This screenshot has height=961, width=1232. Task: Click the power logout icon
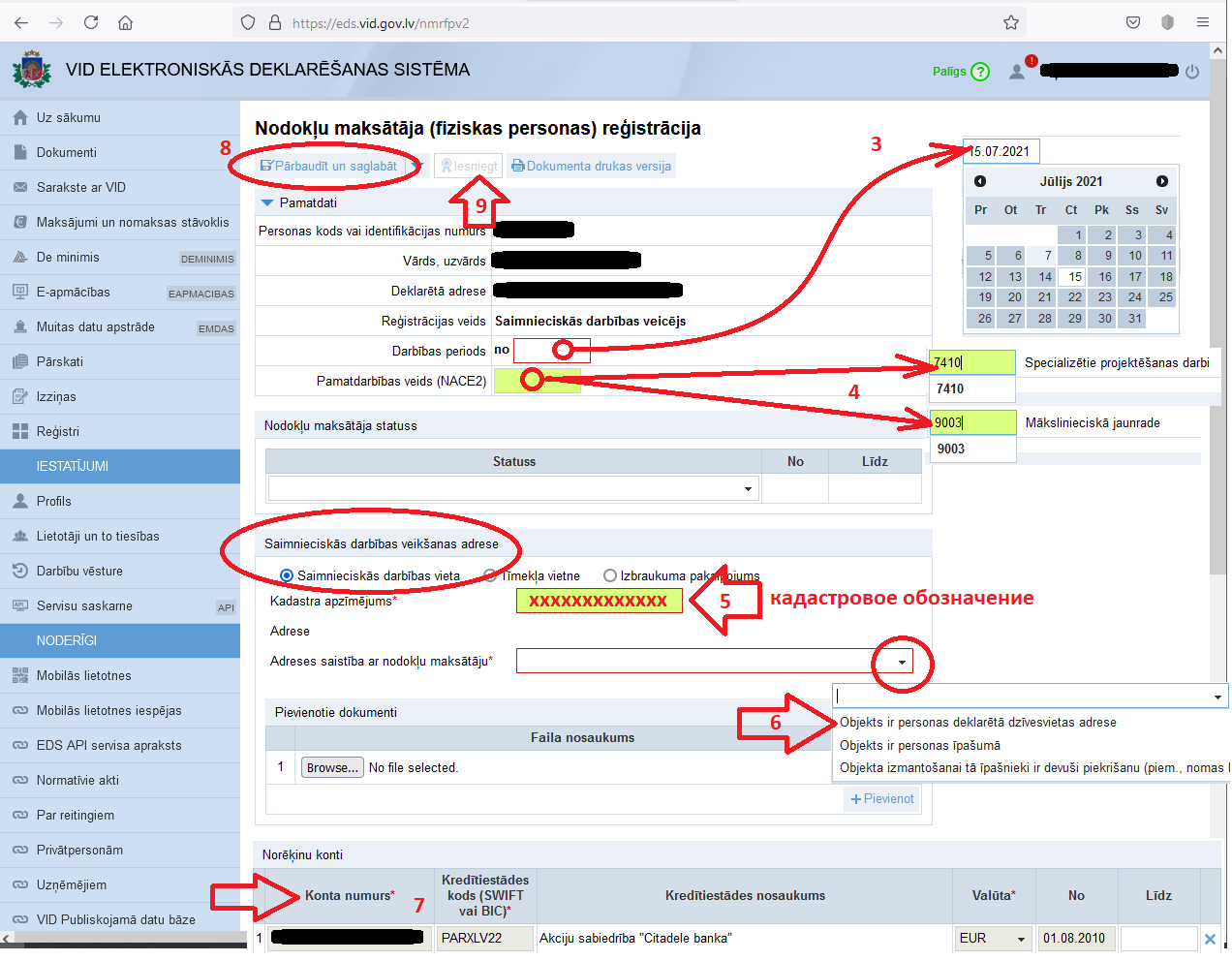tap(1192, 72)
